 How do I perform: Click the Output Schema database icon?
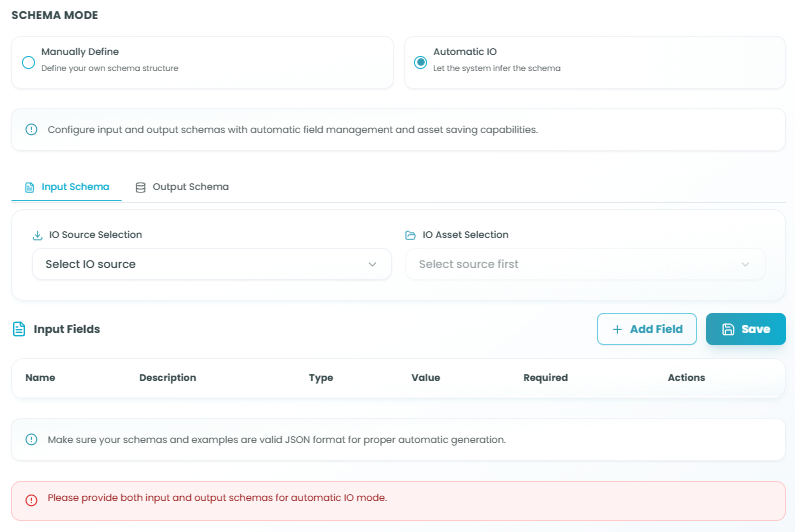[141, 187]
